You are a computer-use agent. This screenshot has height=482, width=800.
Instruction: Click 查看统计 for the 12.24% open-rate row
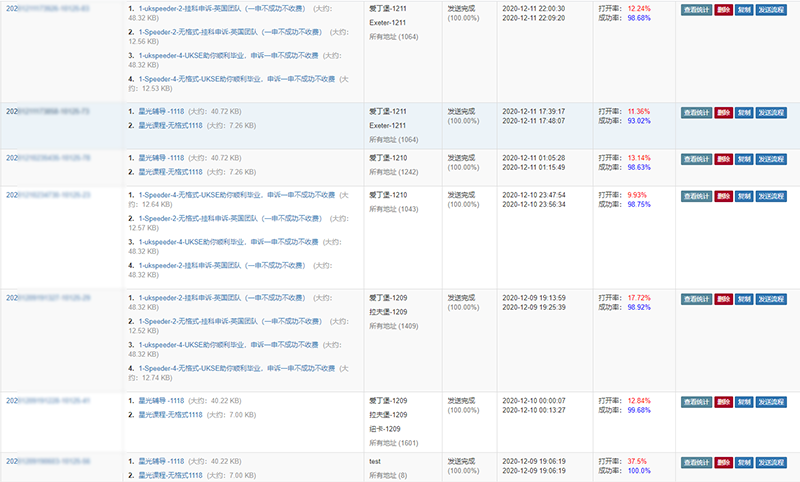click(696, 10)
